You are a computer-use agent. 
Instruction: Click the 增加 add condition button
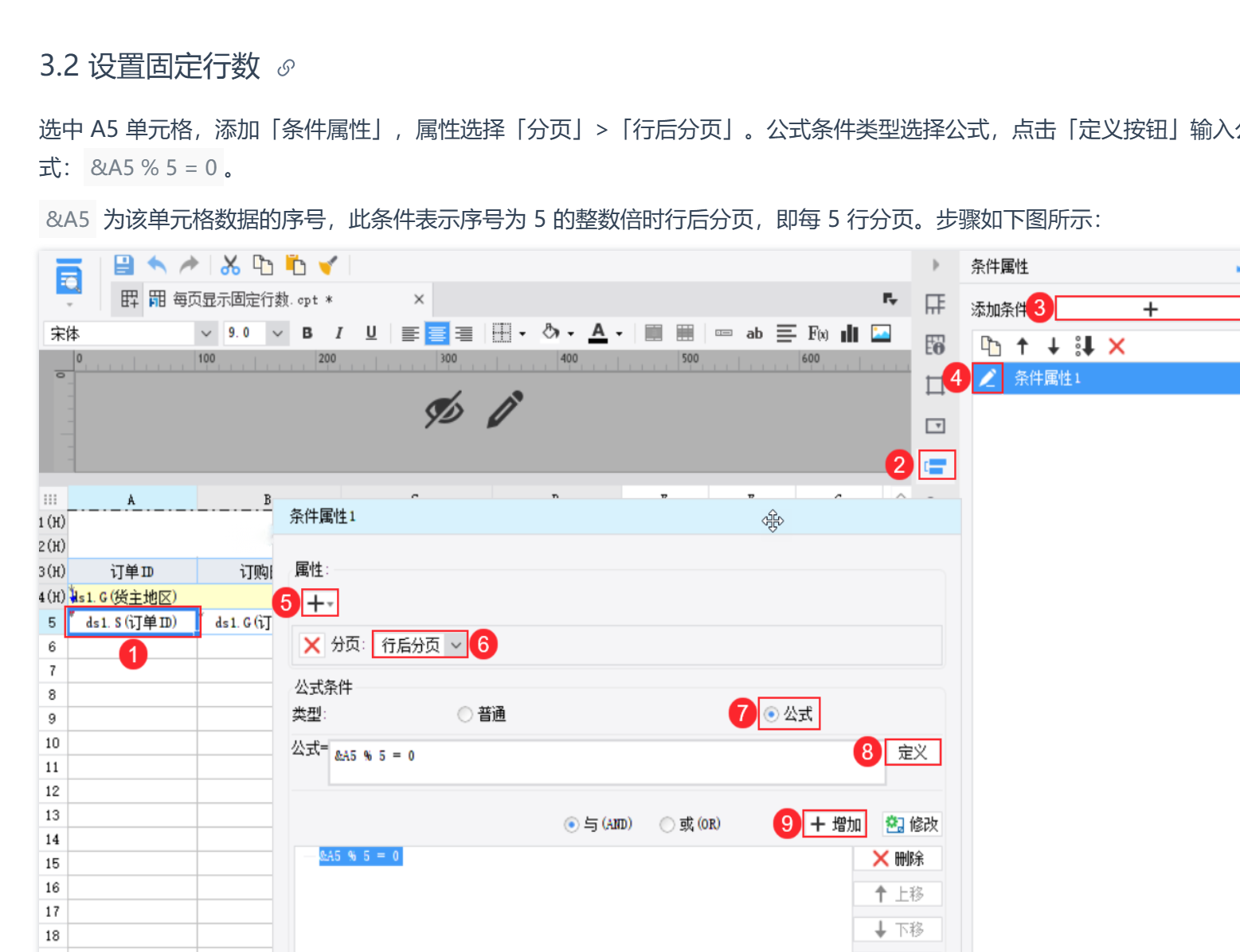(835, 825)
